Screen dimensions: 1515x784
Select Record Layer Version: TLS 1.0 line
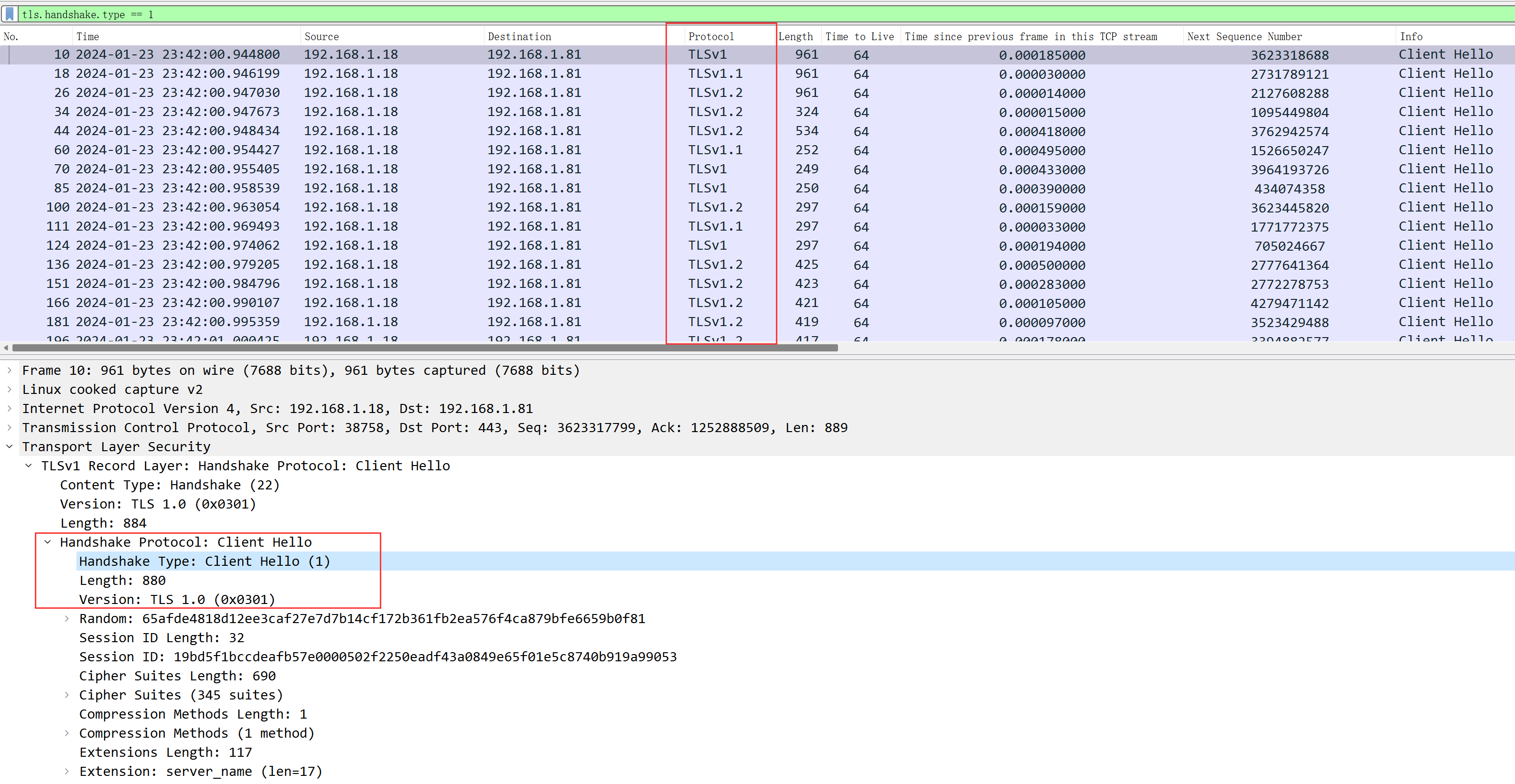pyautogui.click(x=158, y=504)
